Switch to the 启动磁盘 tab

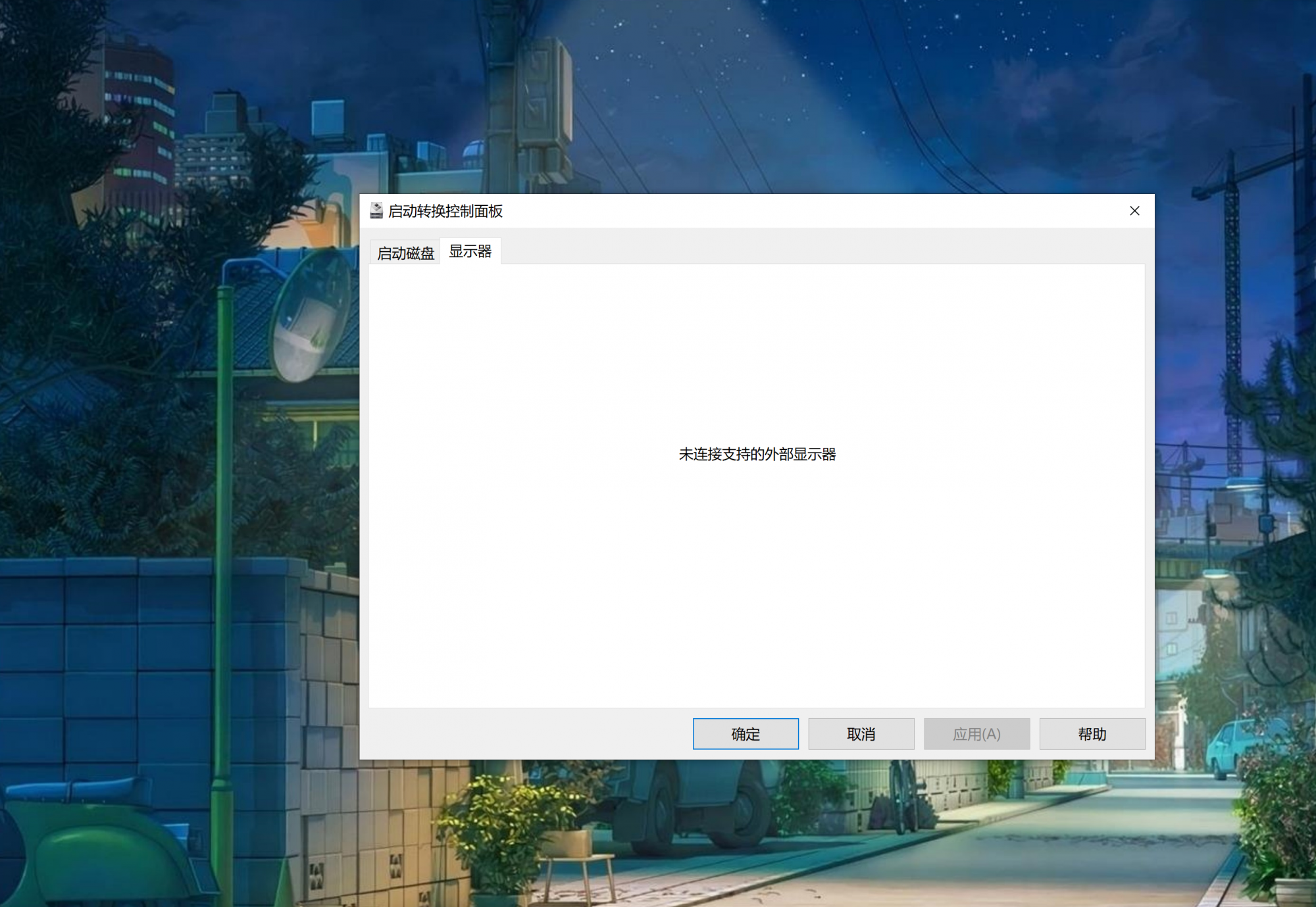[x=405, y=253]
